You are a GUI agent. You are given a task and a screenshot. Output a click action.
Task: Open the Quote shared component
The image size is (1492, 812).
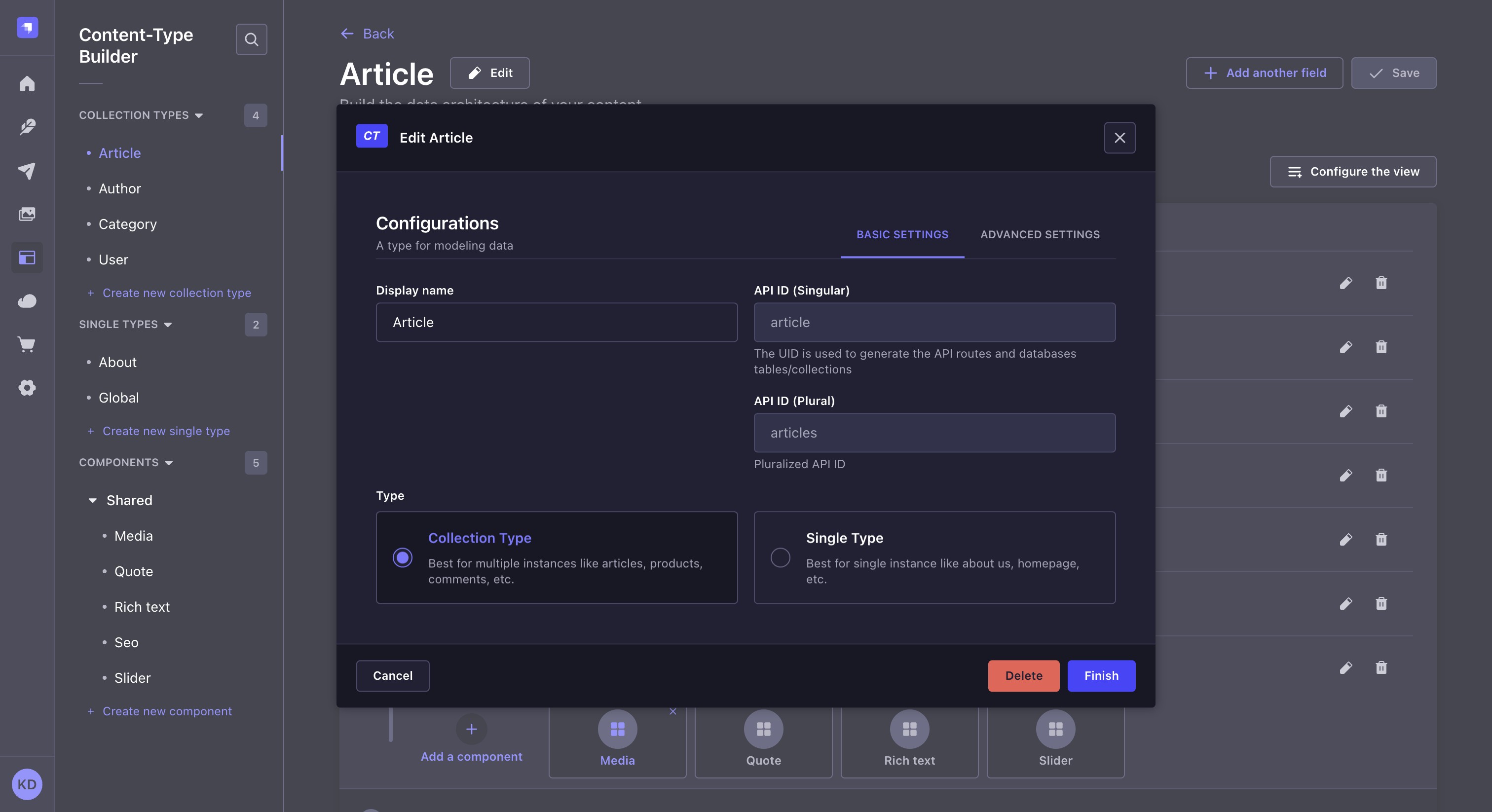pyautogui.click(x=134, y=572)
